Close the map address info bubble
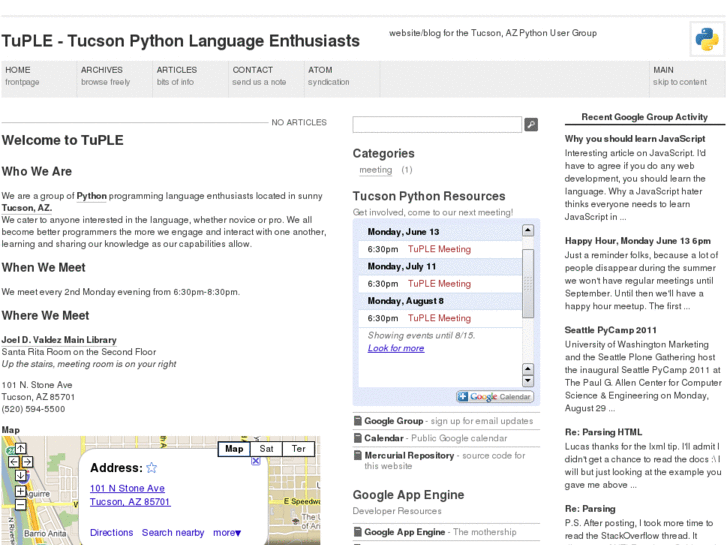 (255, 461)
